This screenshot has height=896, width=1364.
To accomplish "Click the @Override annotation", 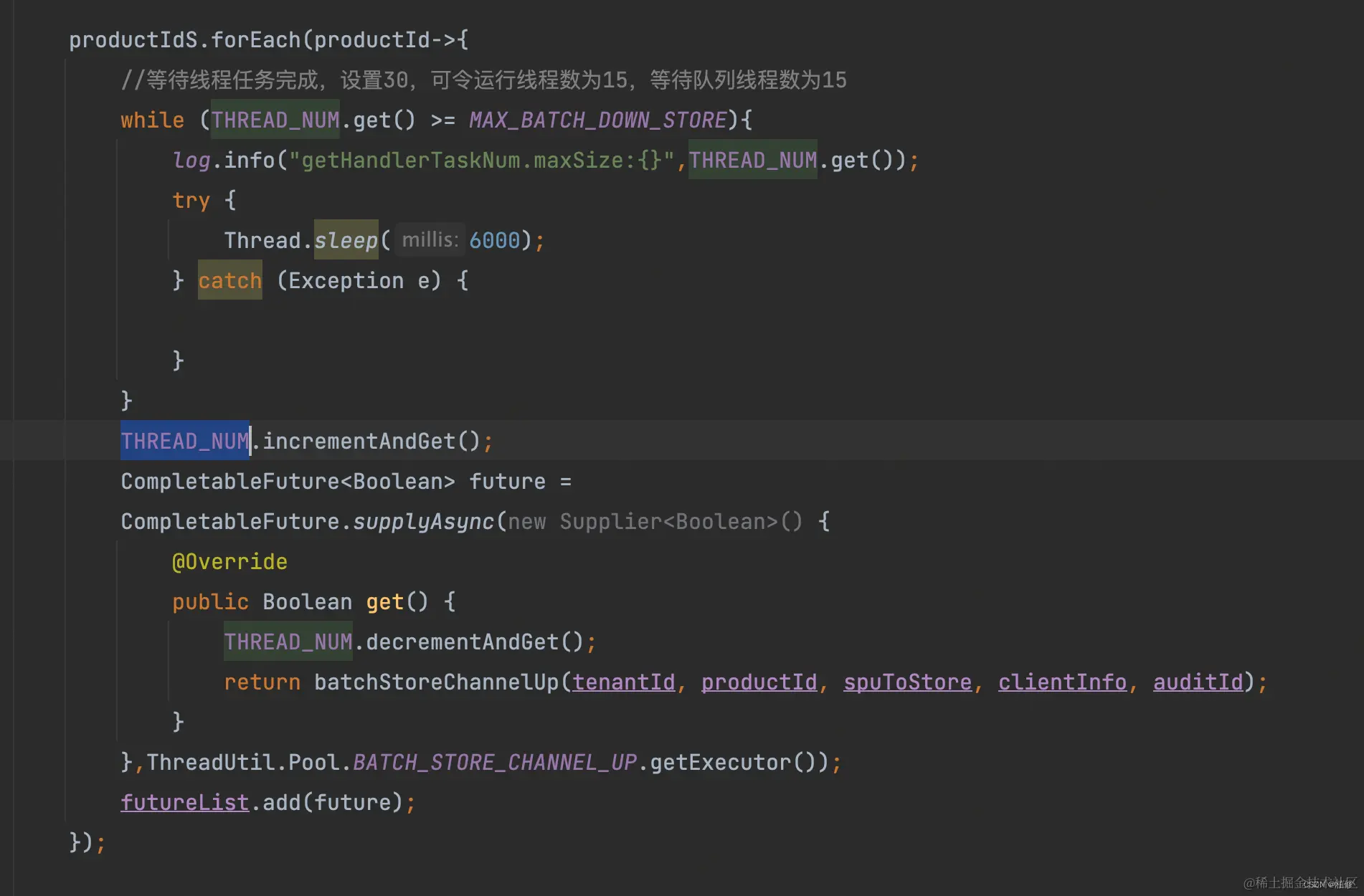I will click(x=229, y=562).
